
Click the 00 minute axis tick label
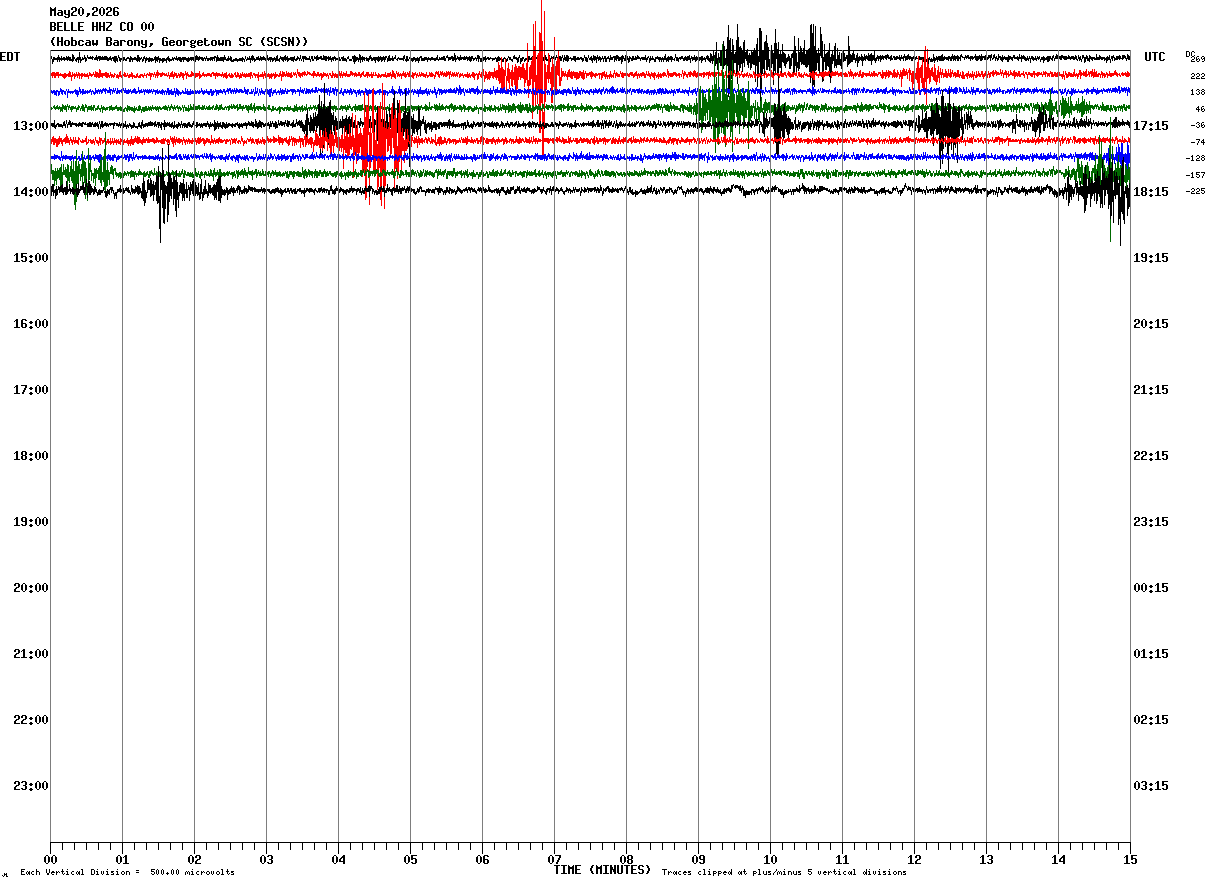[50, 859]
